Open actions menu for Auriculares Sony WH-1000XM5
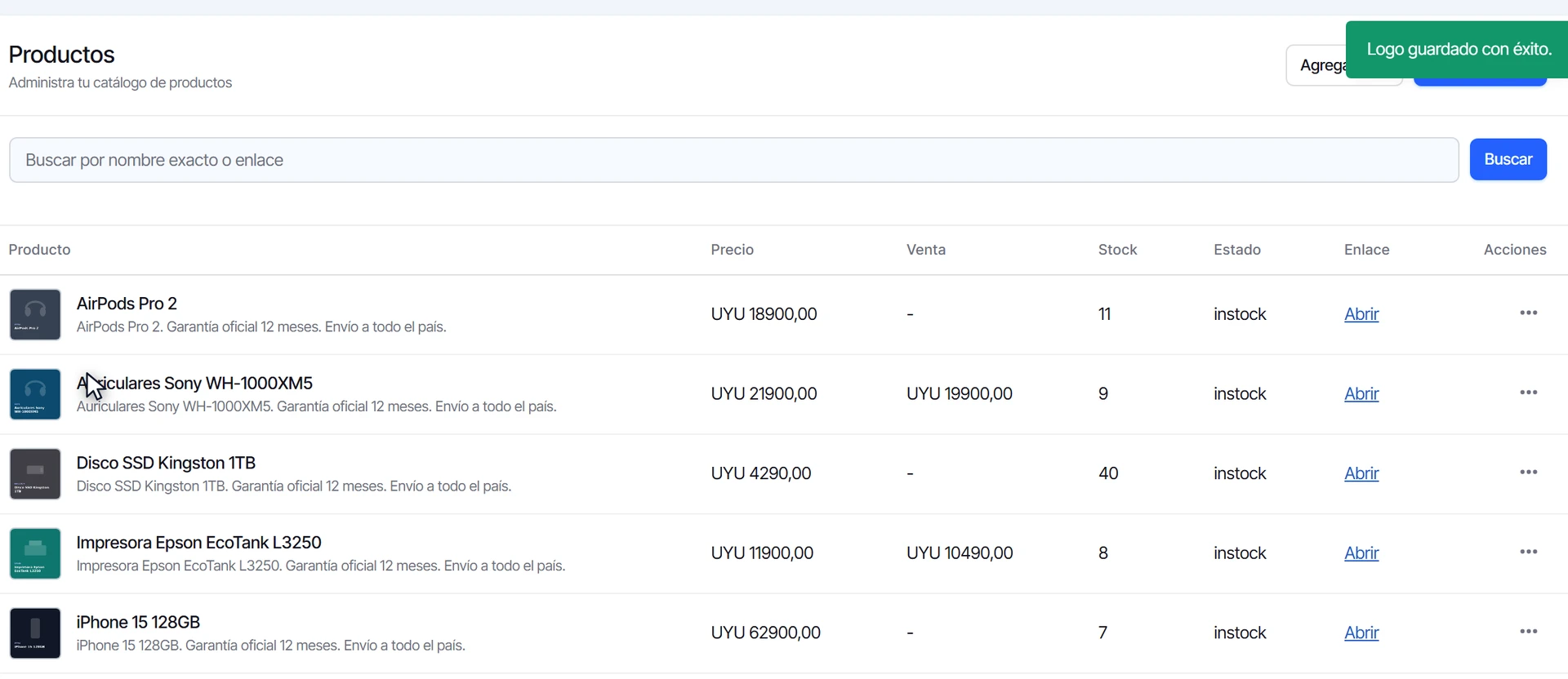Image resolution: width=1568 pixels, height=679 pixels. pos(1529,393)
